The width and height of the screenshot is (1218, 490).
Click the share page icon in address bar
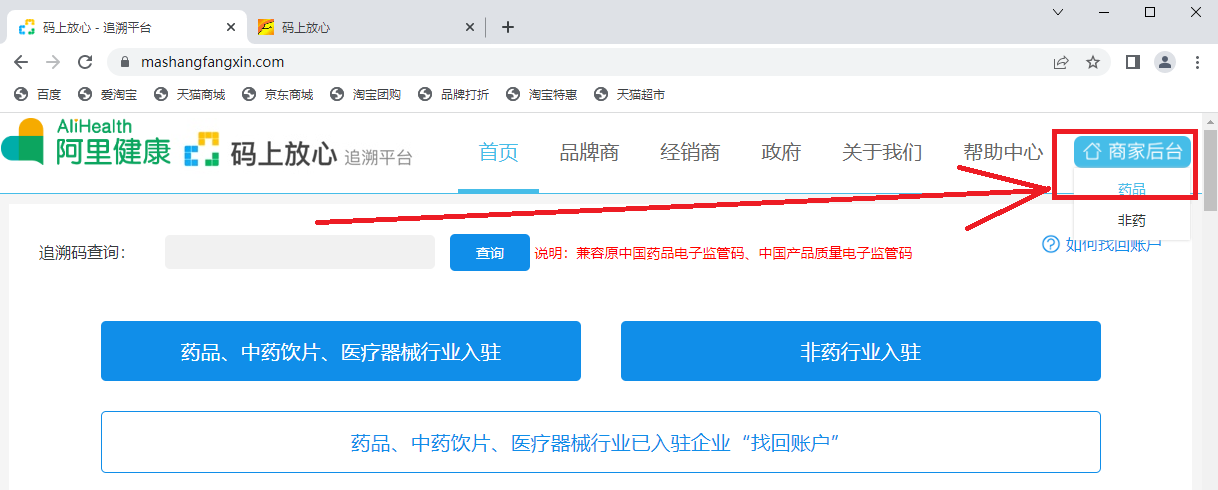pyautogui.click(x=1061, y=62)
